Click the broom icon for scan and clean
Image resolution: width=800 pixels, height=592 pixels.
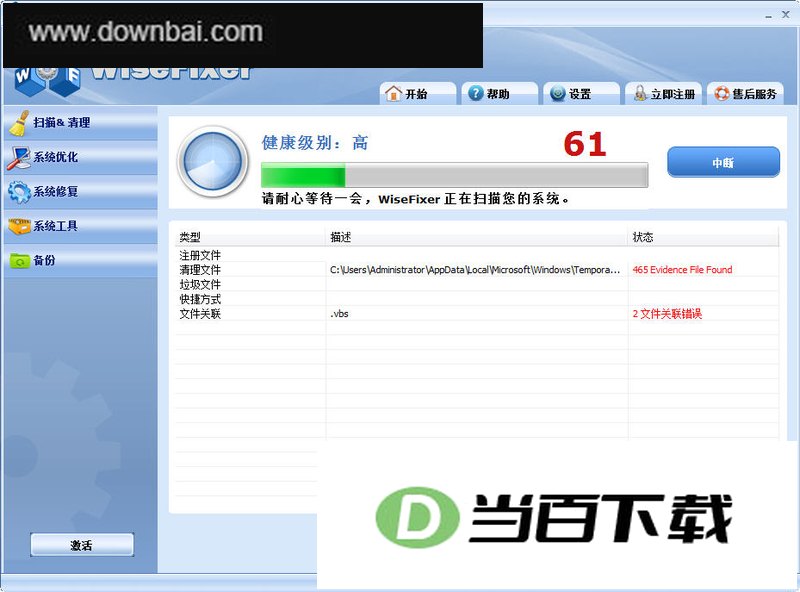[x=19, y=124]
